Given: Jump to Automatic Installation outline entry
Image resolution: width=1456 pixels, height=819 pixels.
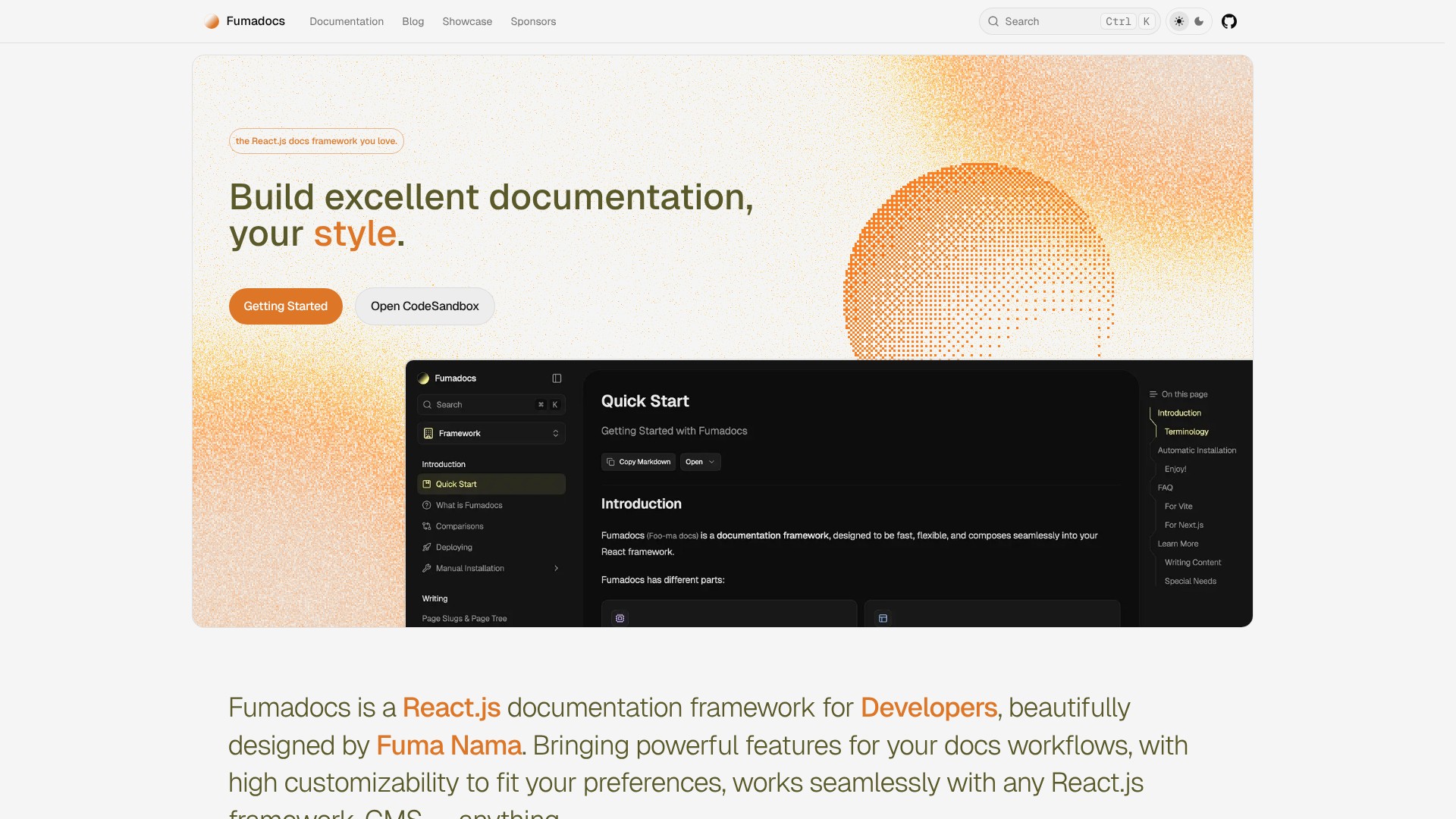Looking at the screenshot, I should coord(1197,450).
